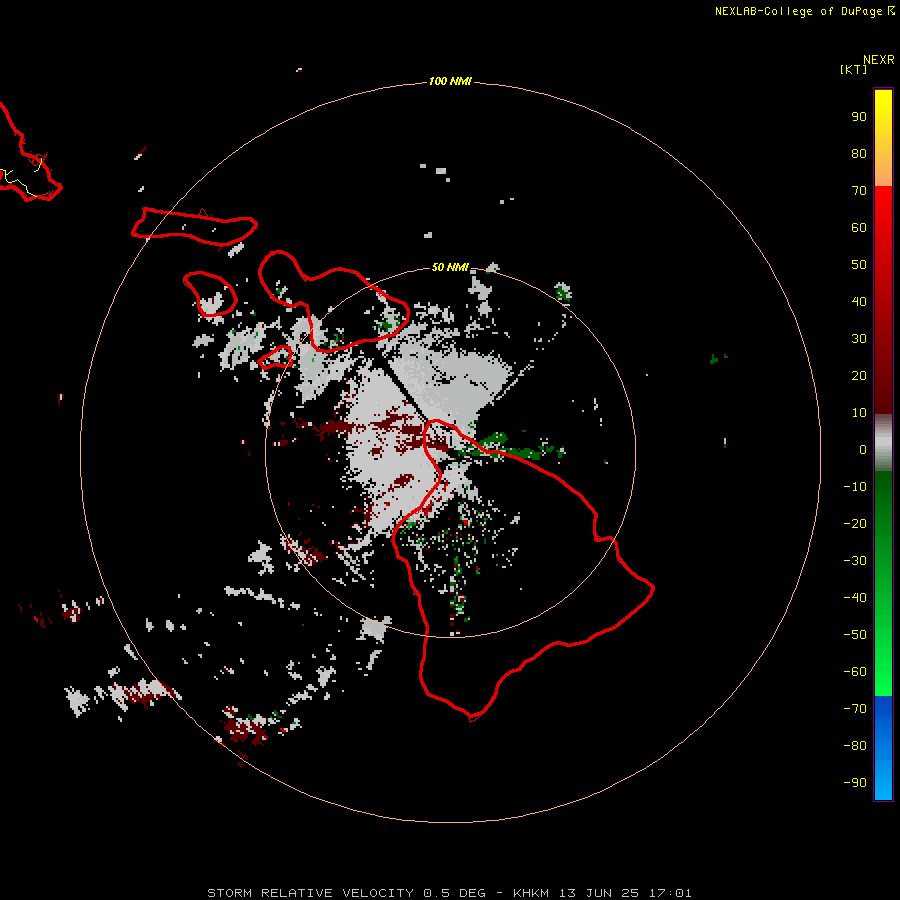This screenshot has width=900, height=900.
Task: Click the 13 JUN 25 date text
Action: point(599,893)
